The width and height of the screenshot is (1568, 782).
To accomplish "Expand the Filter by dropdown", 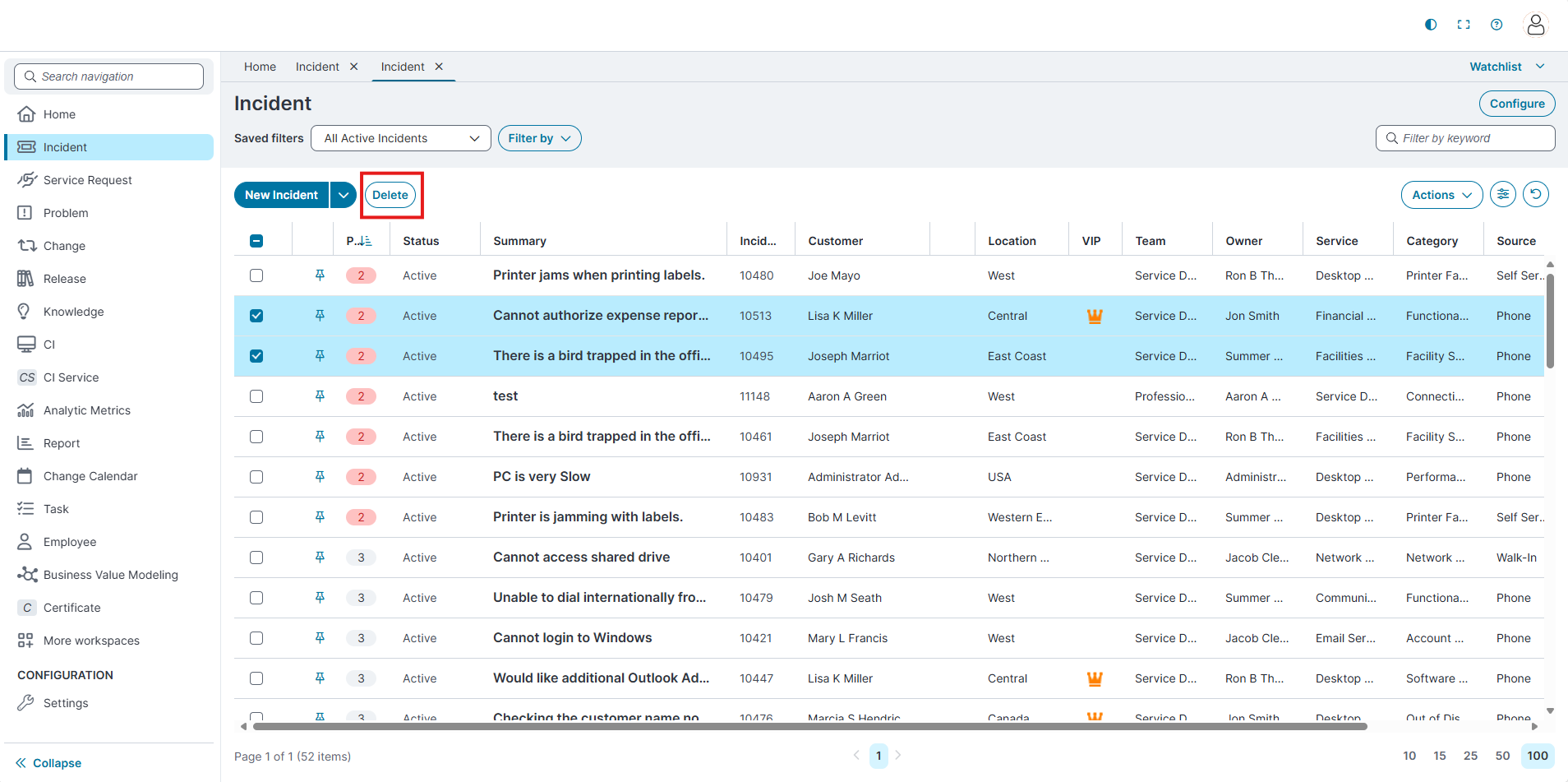I will point(539,138).
